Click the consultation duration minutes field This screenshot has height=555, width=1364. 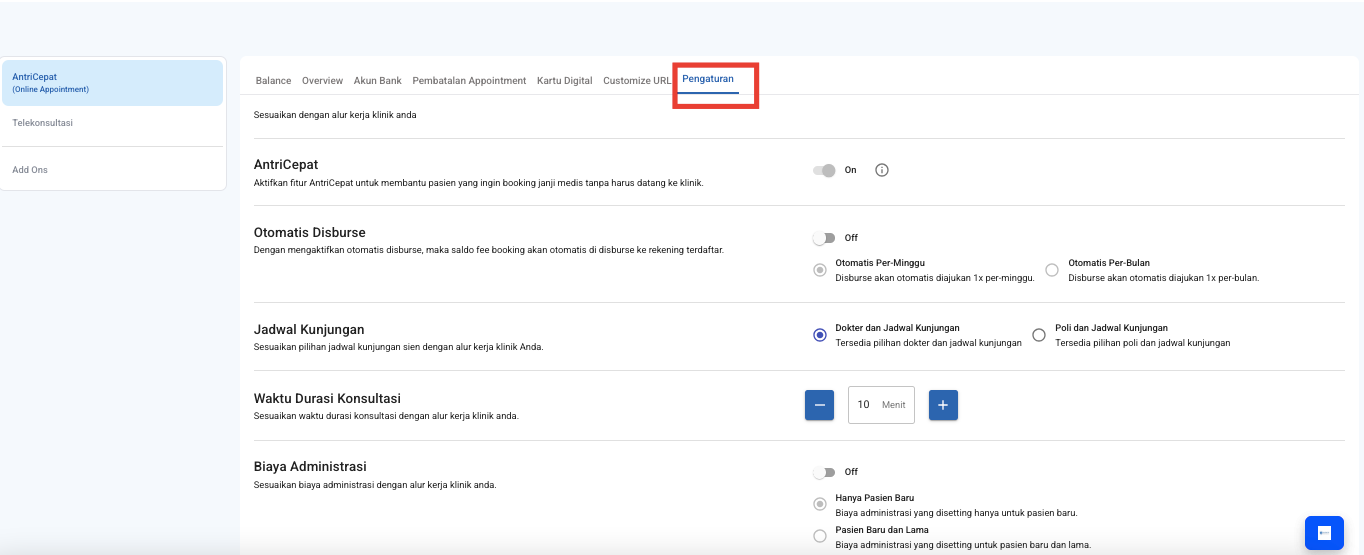(866, 405)
